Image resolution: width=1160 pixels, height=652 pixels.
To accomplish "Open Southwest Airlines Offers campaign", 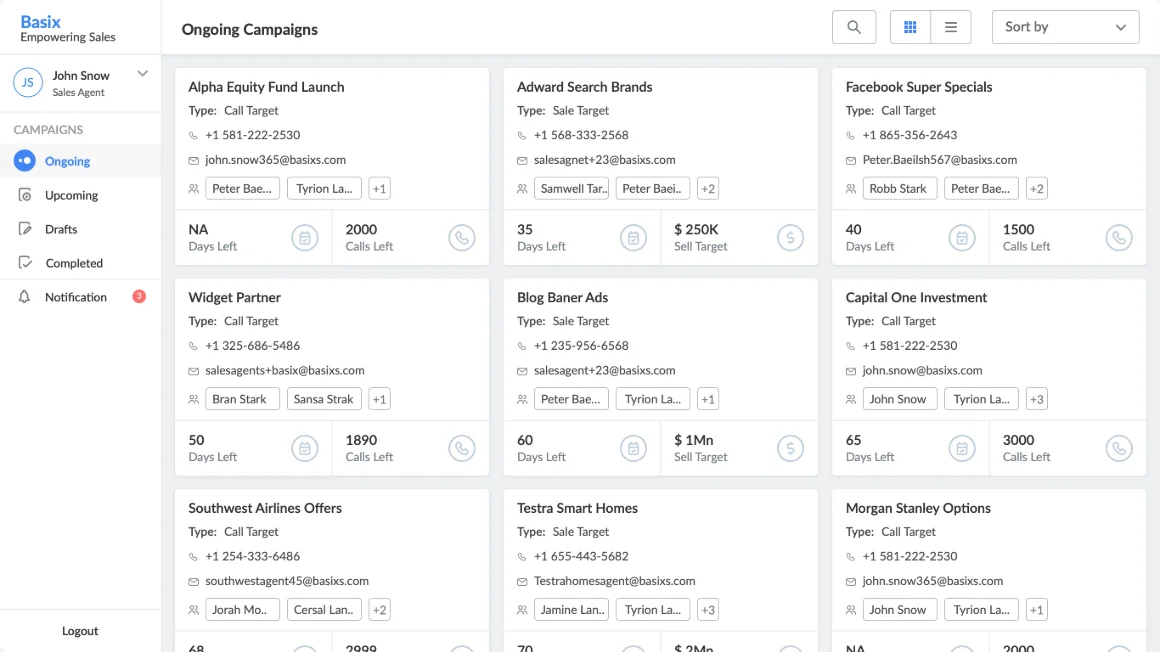I will (x=265, y=508).
